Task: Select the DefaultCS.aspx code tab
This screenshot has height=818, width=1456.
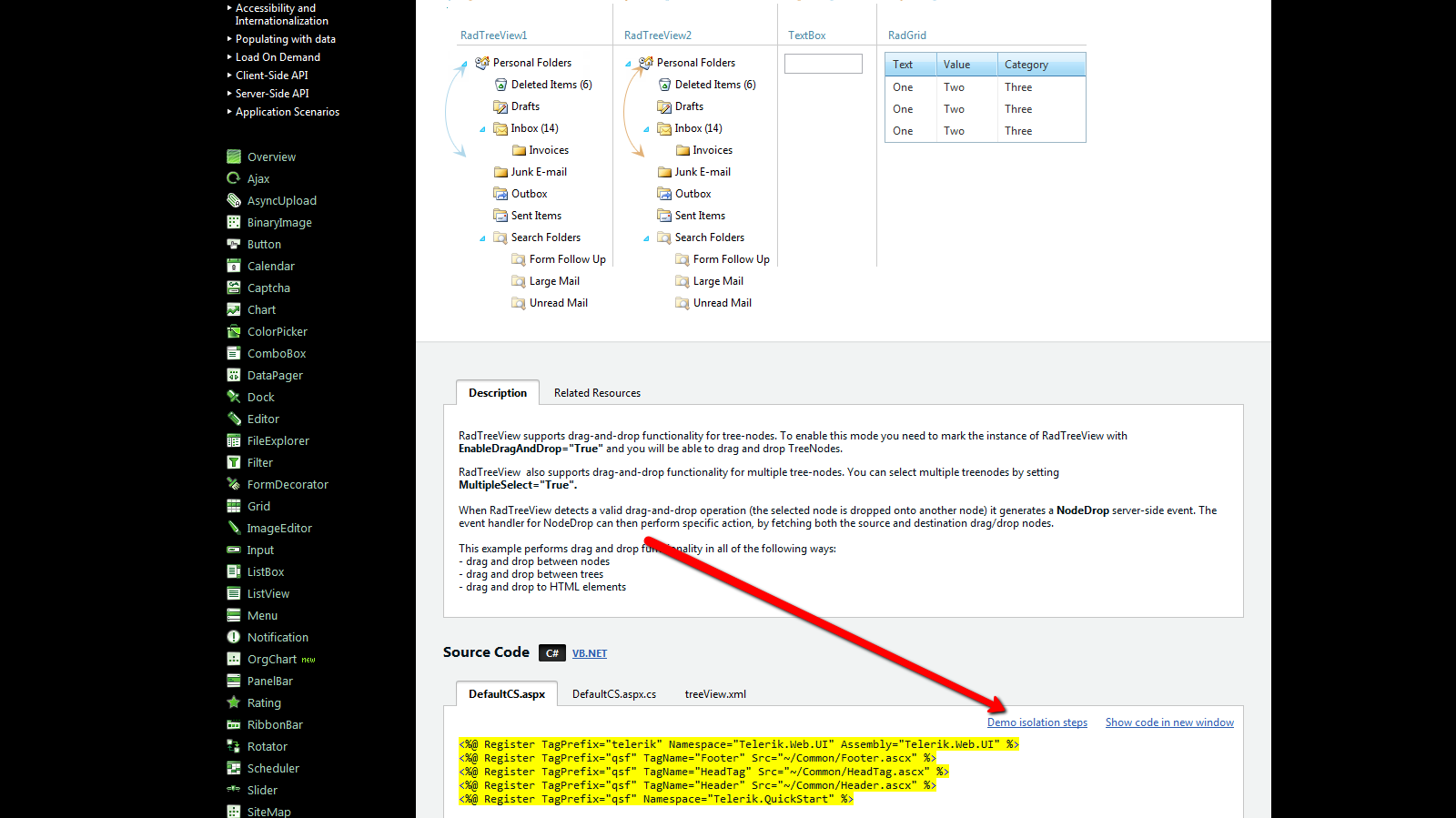Action: click(x=507, y=694)
